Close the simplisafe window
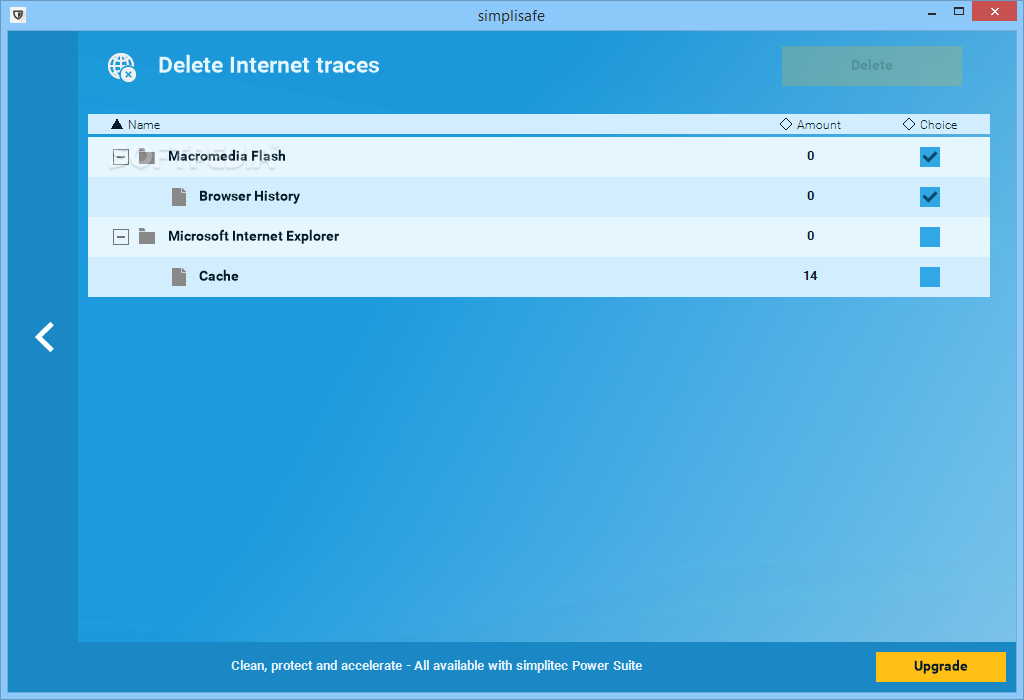This screenshot has width=1024, height=700. [x=994, y=11]
